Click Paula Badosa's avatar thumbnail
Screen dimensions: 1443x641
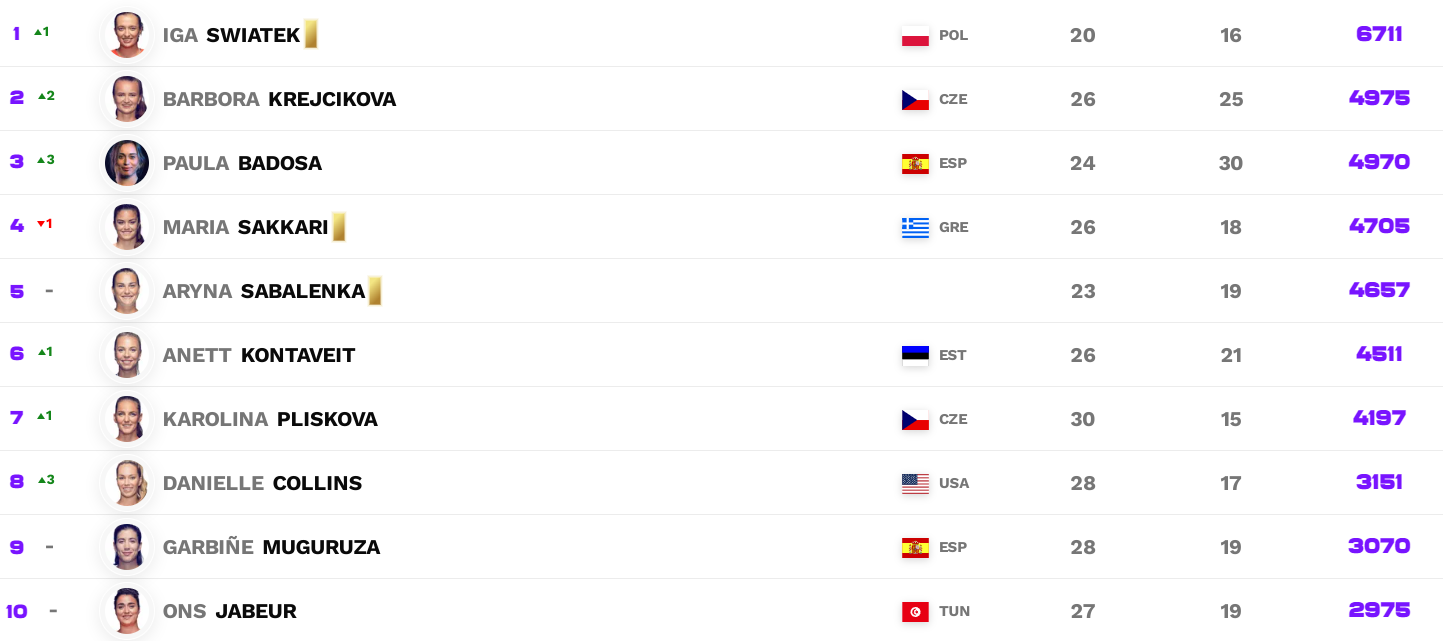[x=127, y=163]
